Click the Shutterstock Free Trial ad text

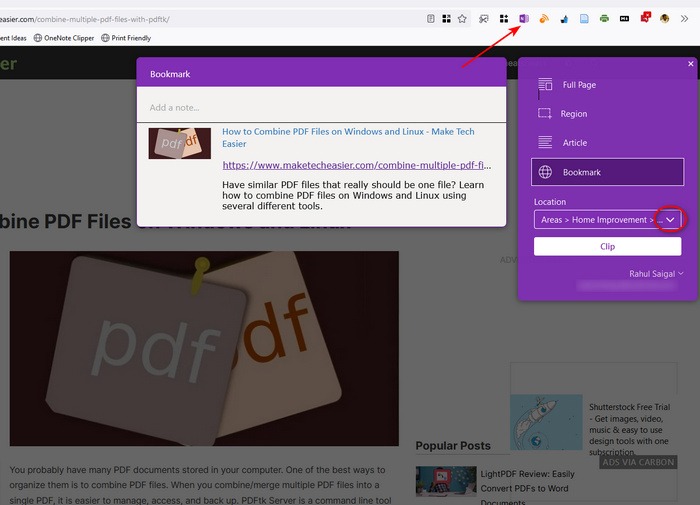pyautogui.click(x=630, y=430)
